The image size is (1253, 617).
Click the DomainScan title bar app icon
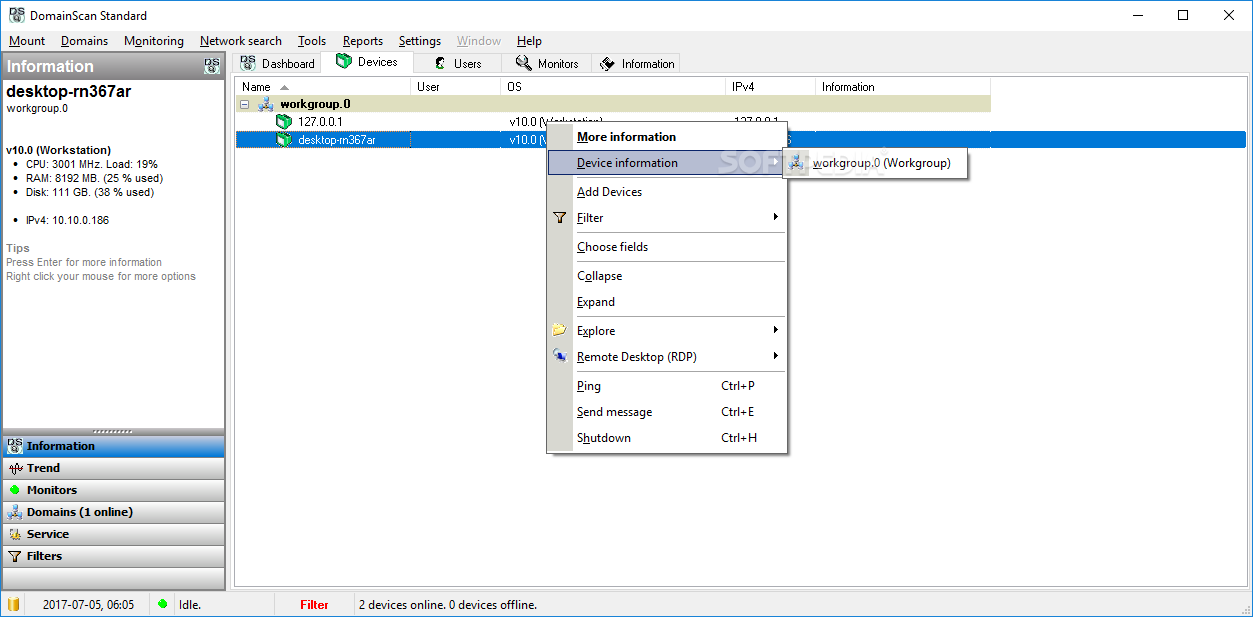click(x=17, y=15)
